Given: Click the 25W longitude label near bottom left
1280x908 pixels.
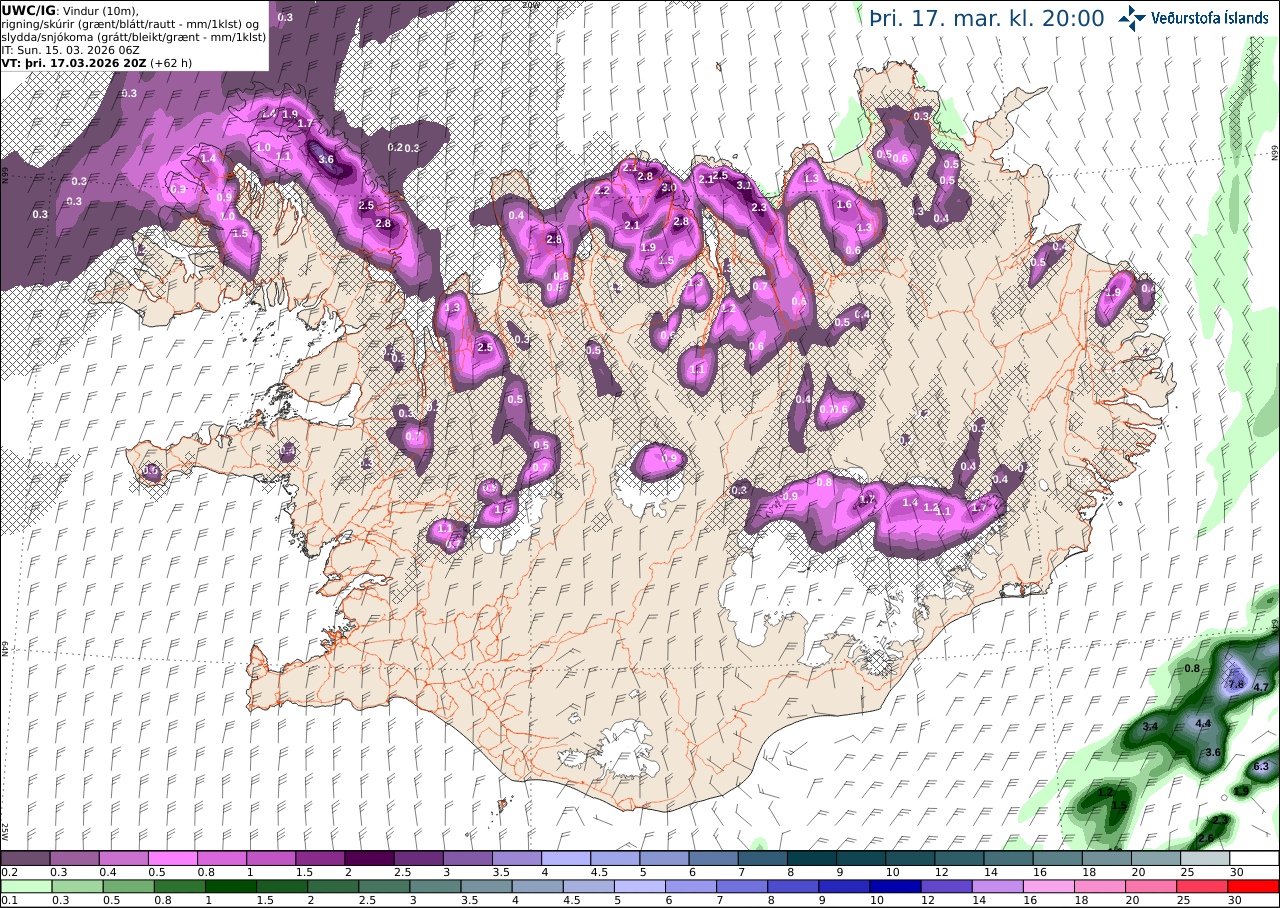Looking at the screenshot, I should (x=5, y=831).
